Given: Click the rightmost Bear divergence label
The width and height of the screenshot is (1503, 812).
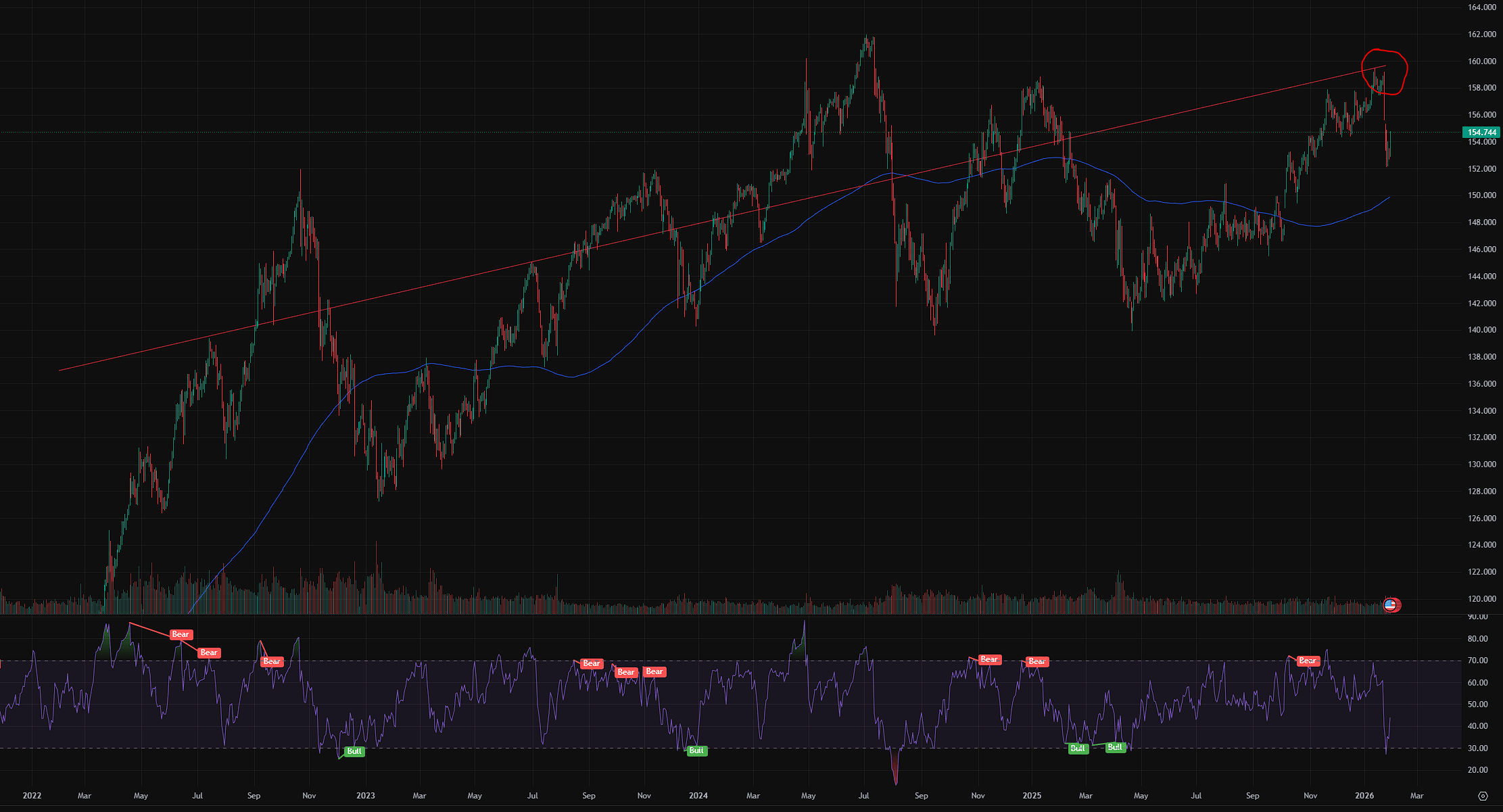Looking at the screenshot, I should click(x=1308, y=661).
